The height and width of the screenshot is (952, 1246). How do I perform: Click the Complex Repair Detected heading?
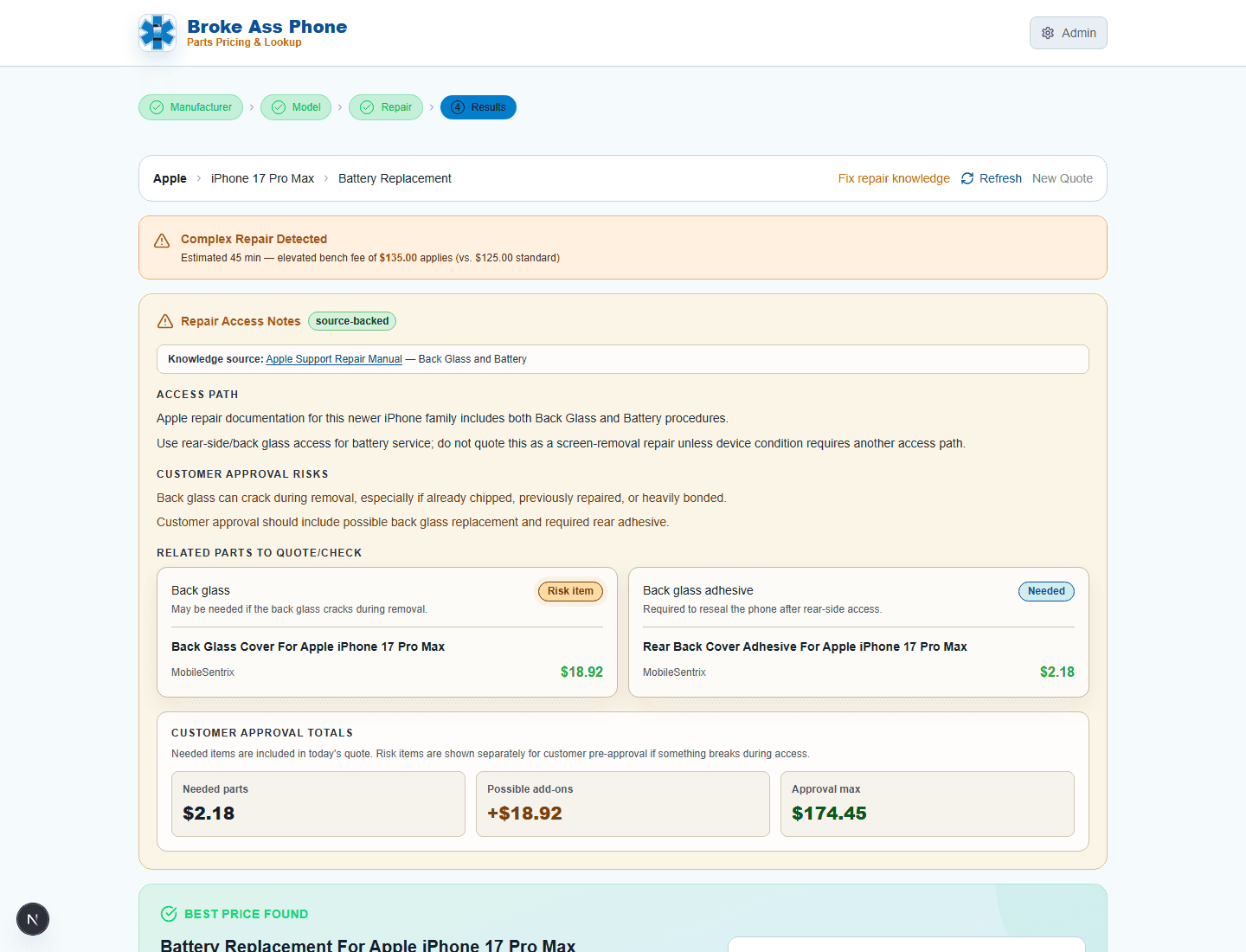pyautogui.click(x=254, y=239)
